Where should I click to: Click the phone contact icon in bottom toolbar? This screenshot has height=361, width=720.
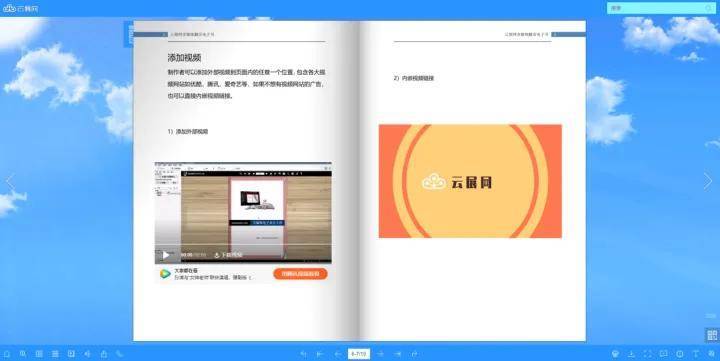120,354
